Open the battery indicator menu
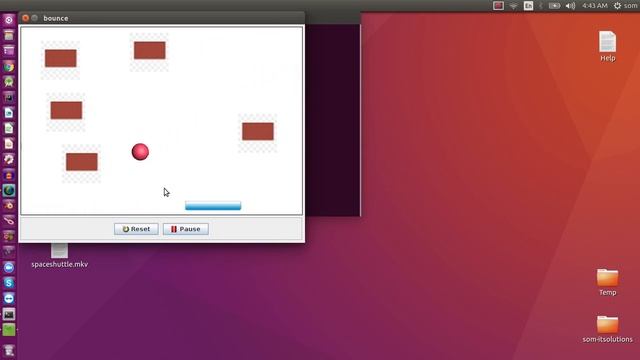The width and height of the screenshot is (640, 360). (x=554, y=5)
